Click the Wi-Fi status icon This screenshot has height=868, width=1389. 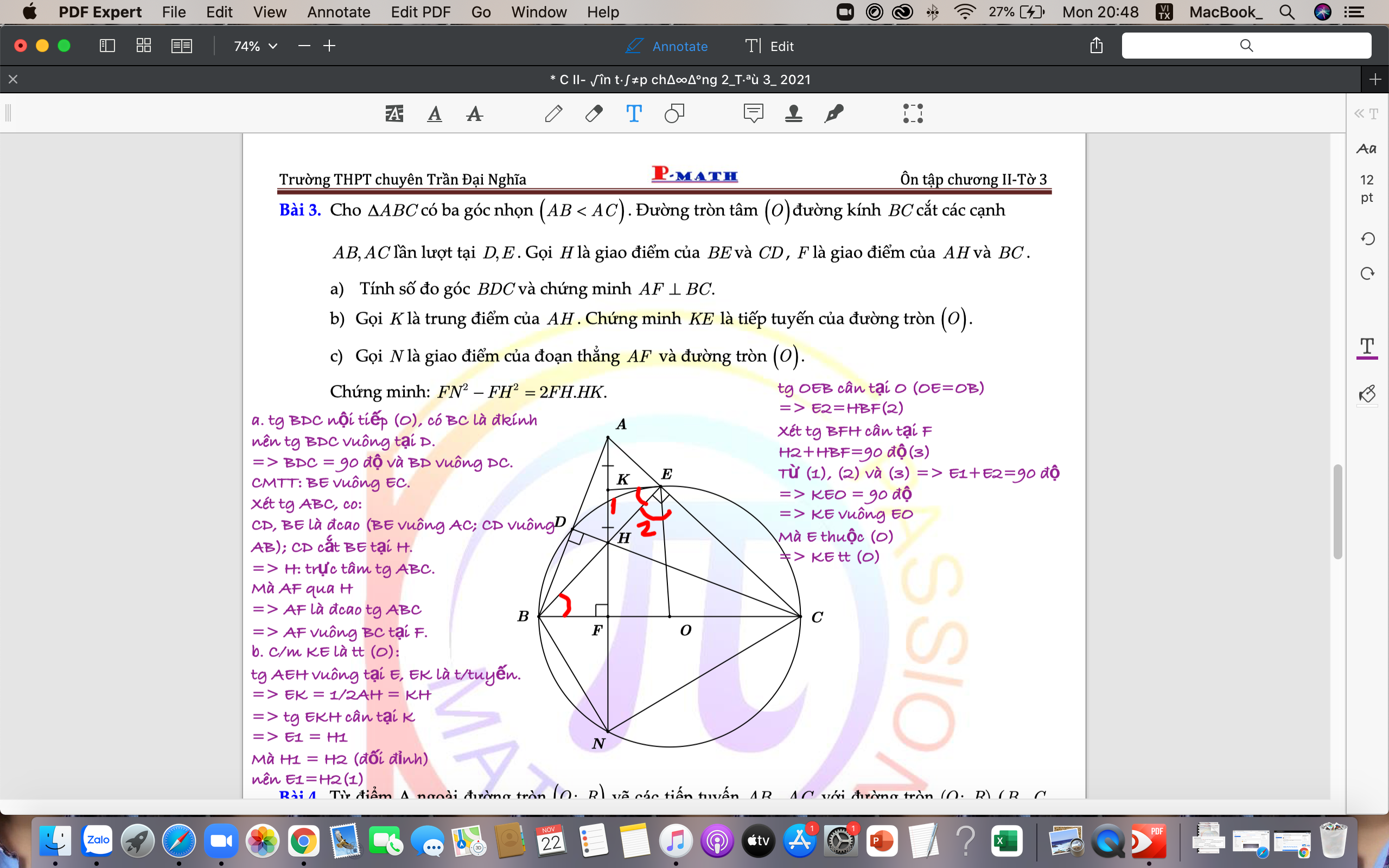pyautogui.click(x=965, y=12)
